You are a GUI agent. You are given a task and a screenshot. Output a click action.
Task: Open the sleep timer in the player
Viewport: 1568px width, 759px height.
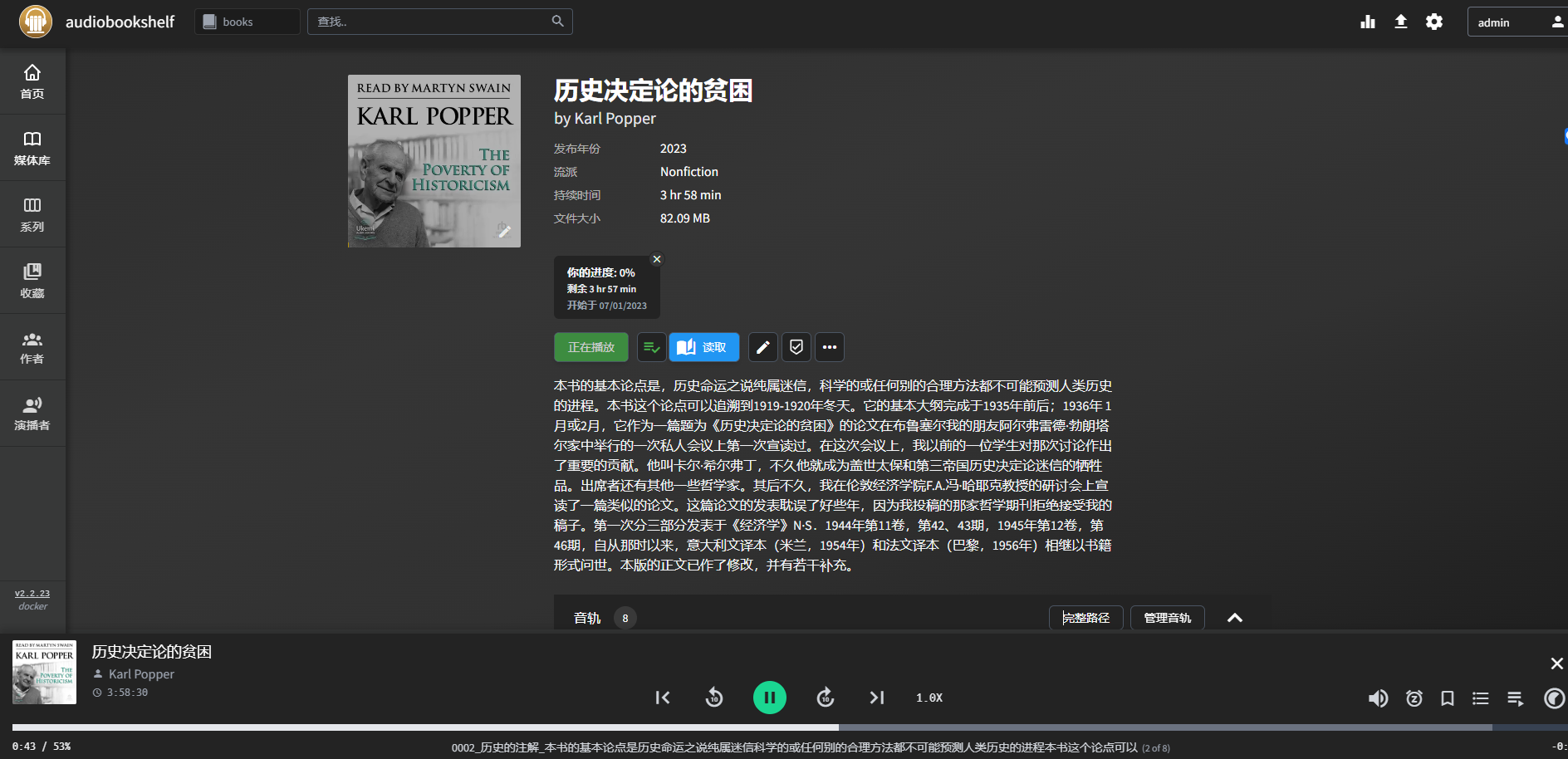1414,698
